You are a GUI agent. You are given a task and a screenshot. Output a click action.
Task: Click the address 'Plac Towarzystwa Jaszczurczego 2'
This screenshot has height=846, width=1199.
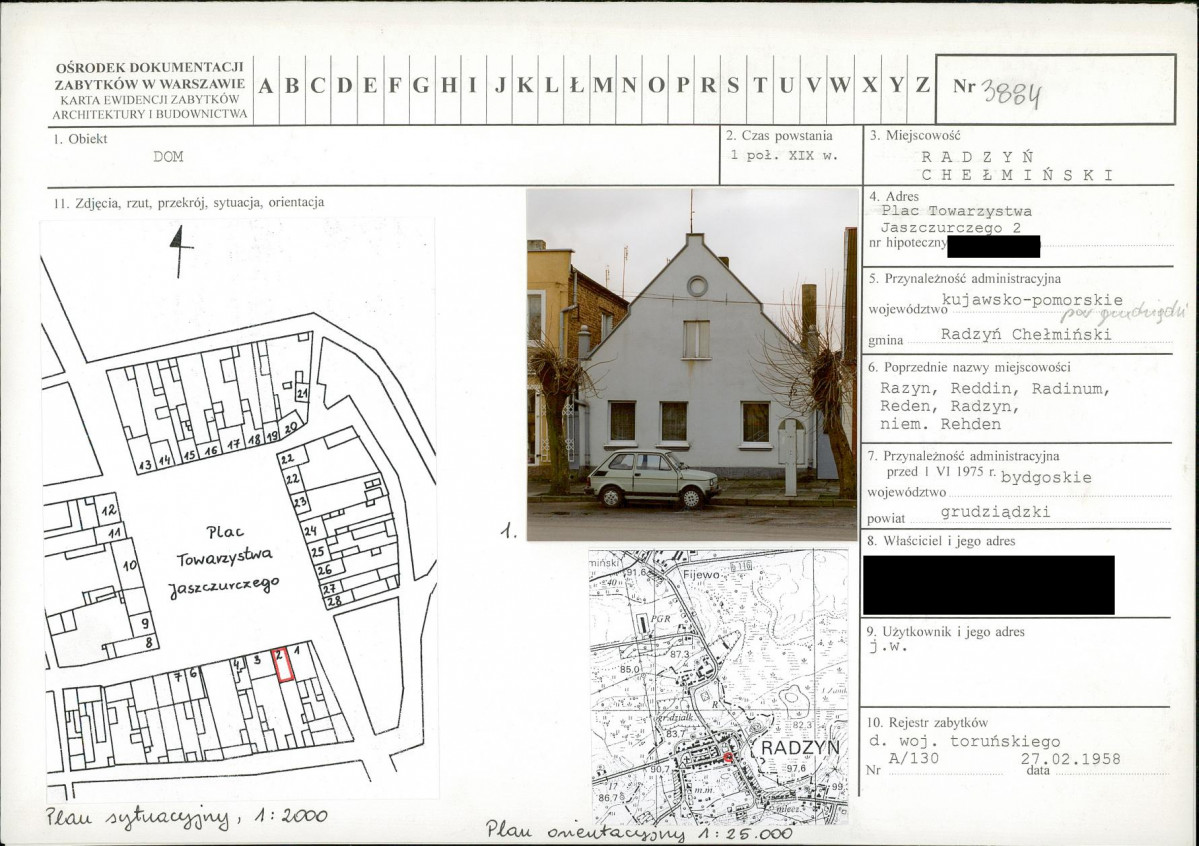coord(956,219)
